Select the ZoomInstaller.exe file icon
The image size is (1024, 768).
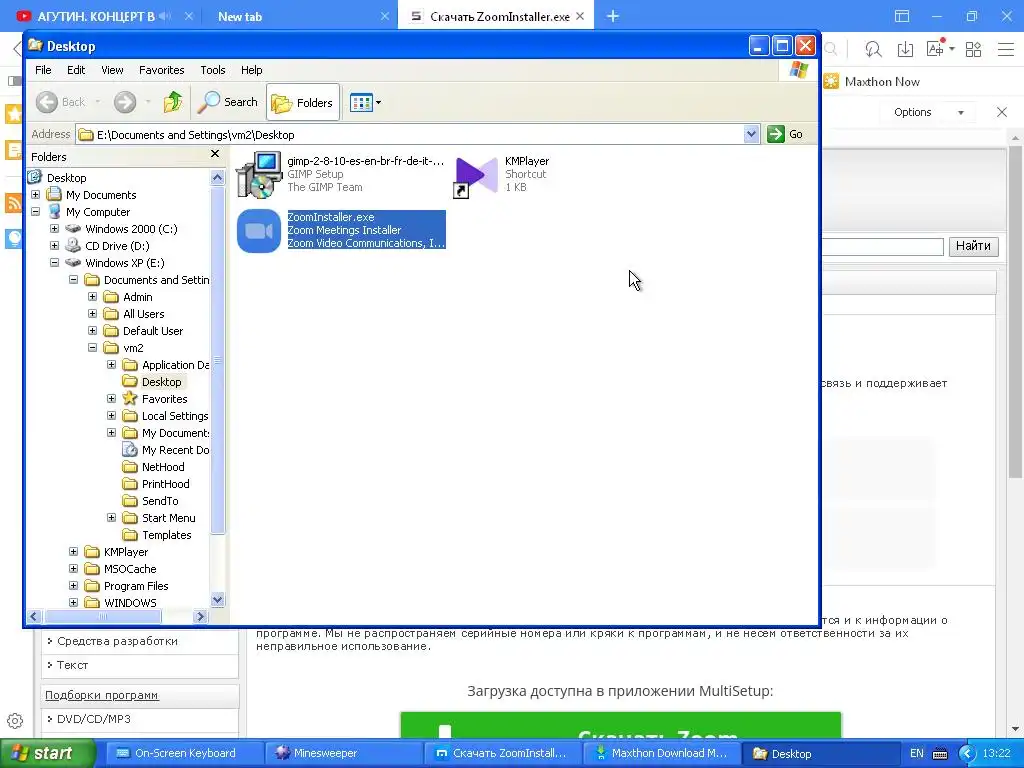259,231
